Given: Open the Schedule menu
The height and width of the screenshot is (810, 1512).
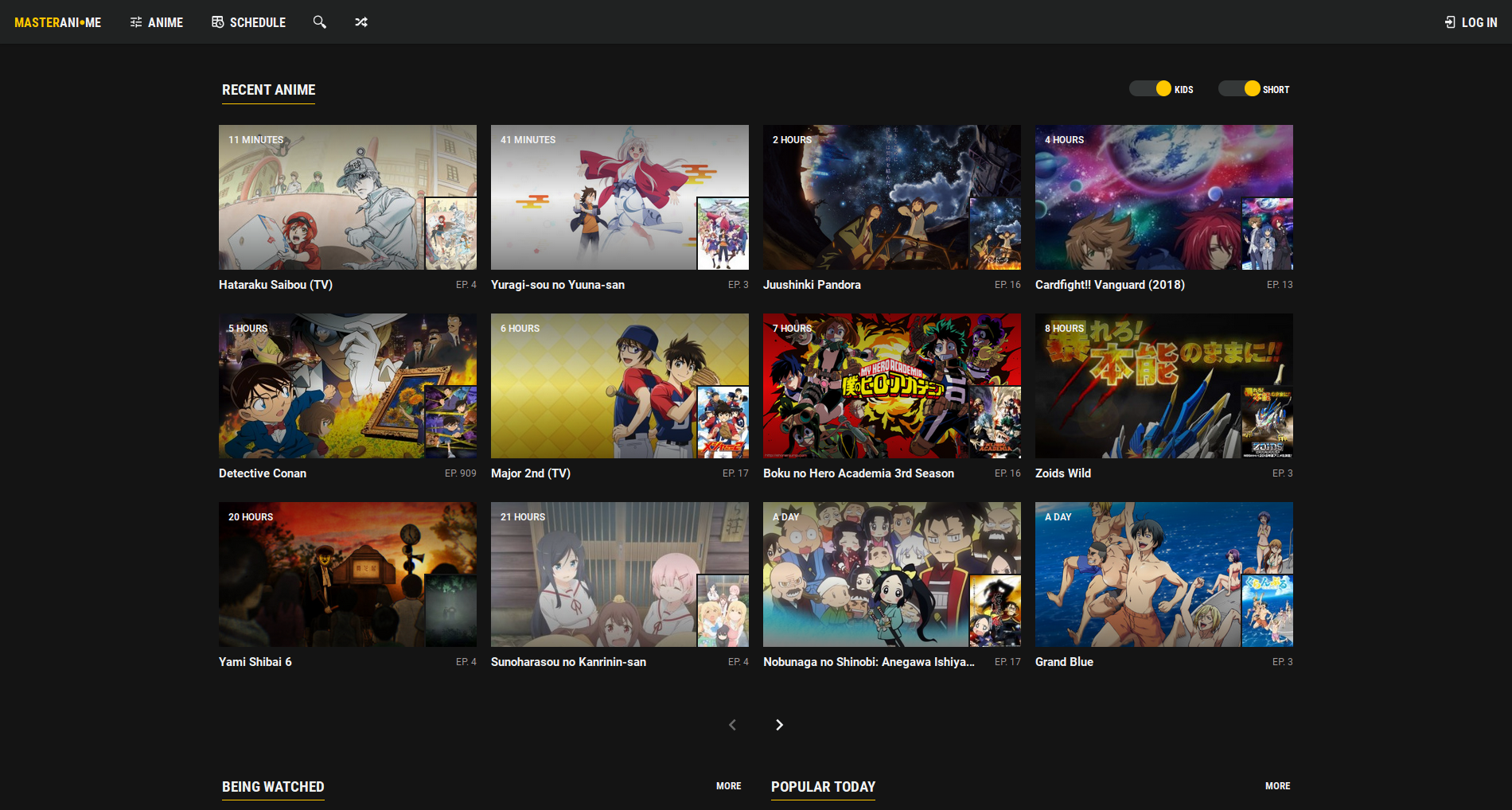Looking at the screenshot, I should 248,22.
